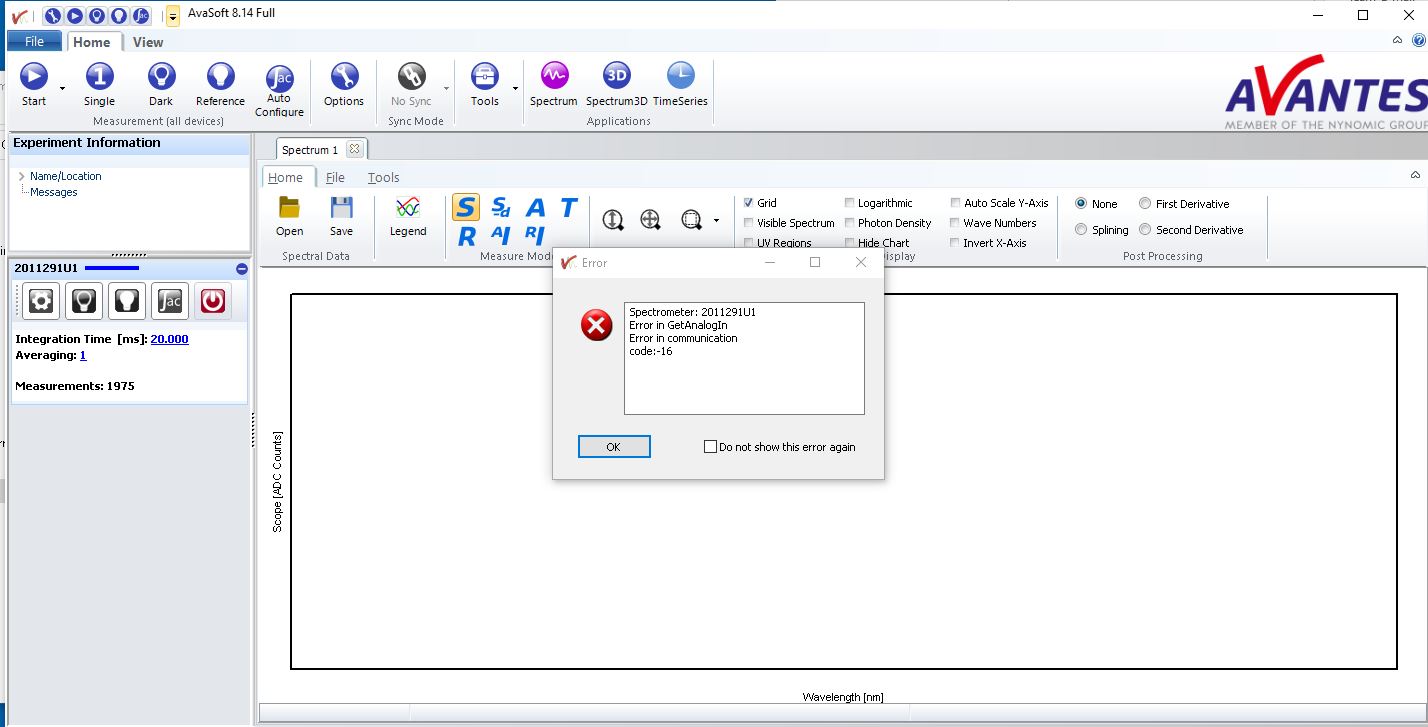Select the Splining radio button
Viewport: 1428px width, 727px height.
(x=1081, y=230)
